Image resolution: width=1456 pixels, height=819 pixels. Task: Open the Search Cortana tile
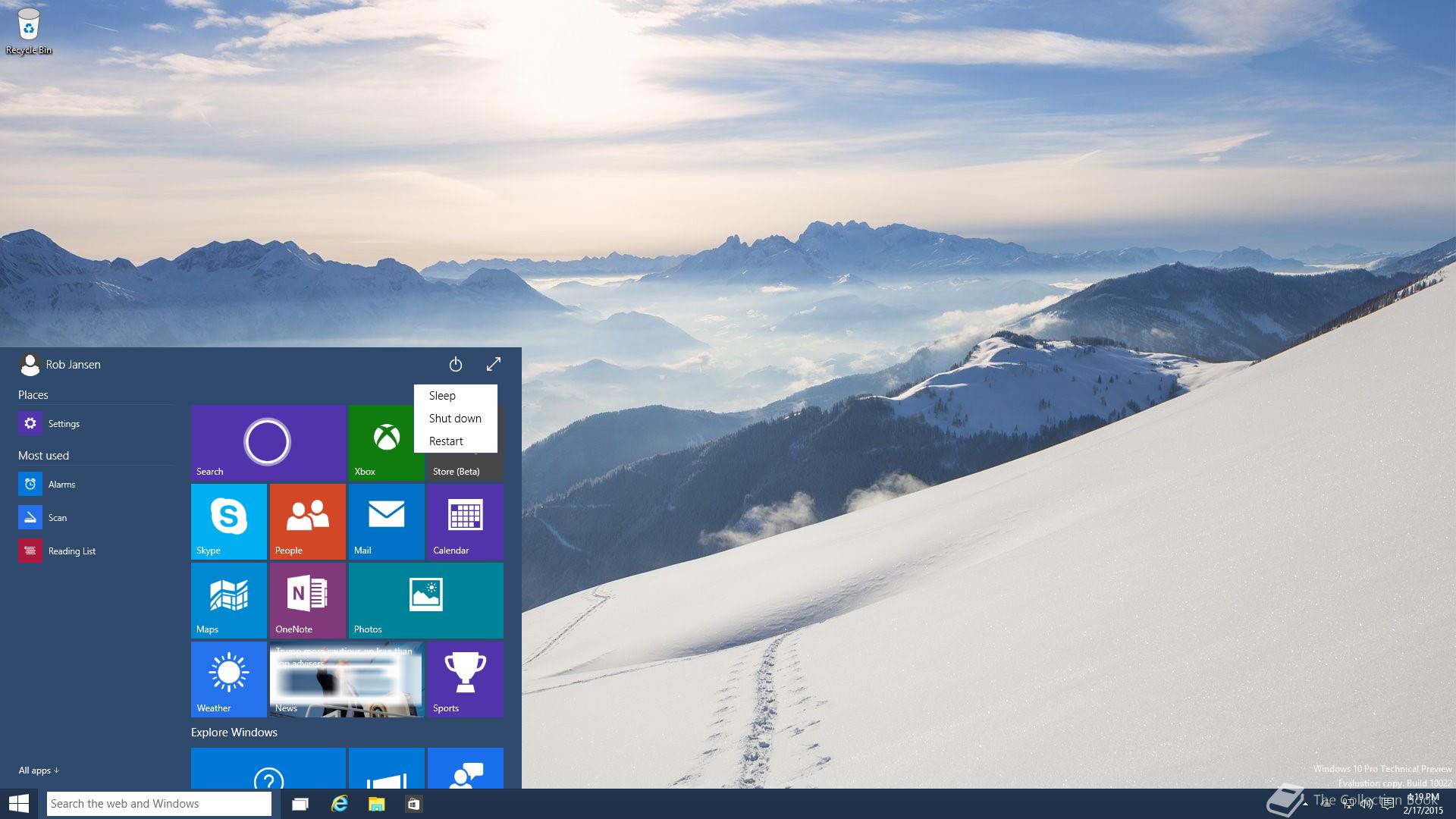268,443
